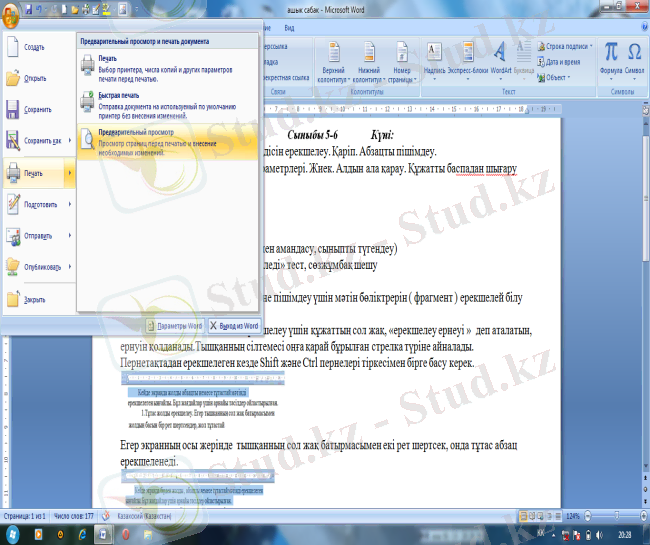Click the Windows Start button
Image resolution: width=650 pixels, height=545 pixels.
tap(12, 535)
